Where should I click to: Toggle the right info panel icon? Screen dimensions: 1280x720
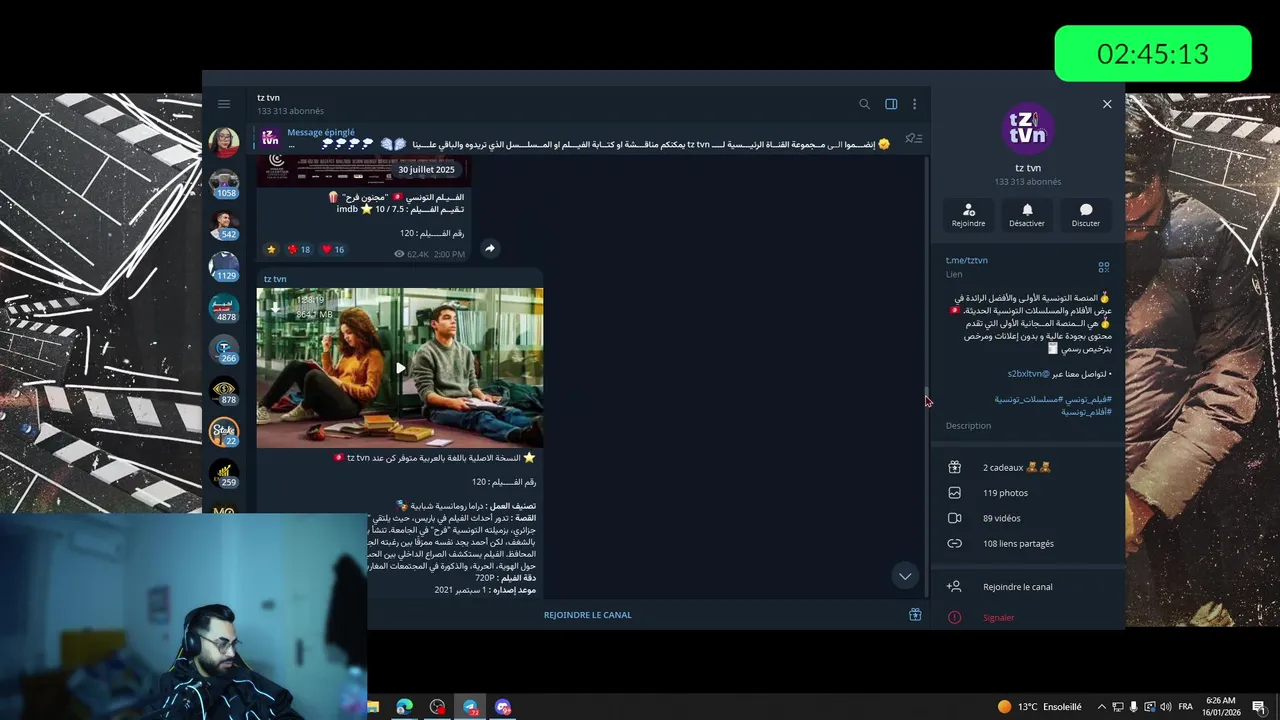(x=891, y=104)
